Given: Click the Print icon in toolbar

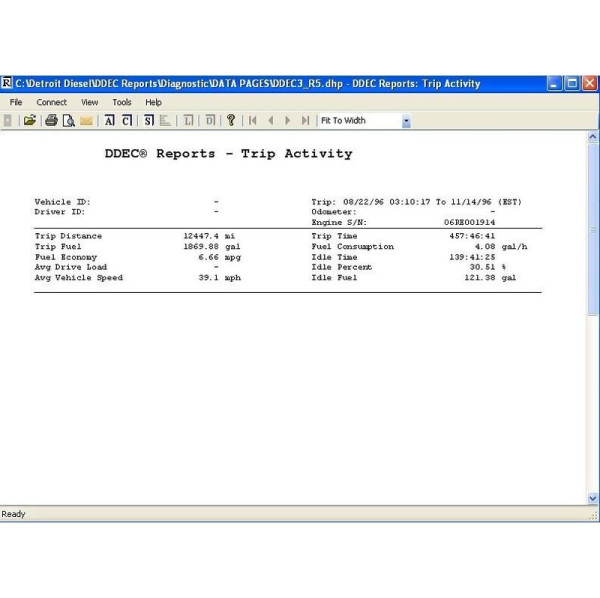Looking at the screenshot, I should (x=50, y=121).
